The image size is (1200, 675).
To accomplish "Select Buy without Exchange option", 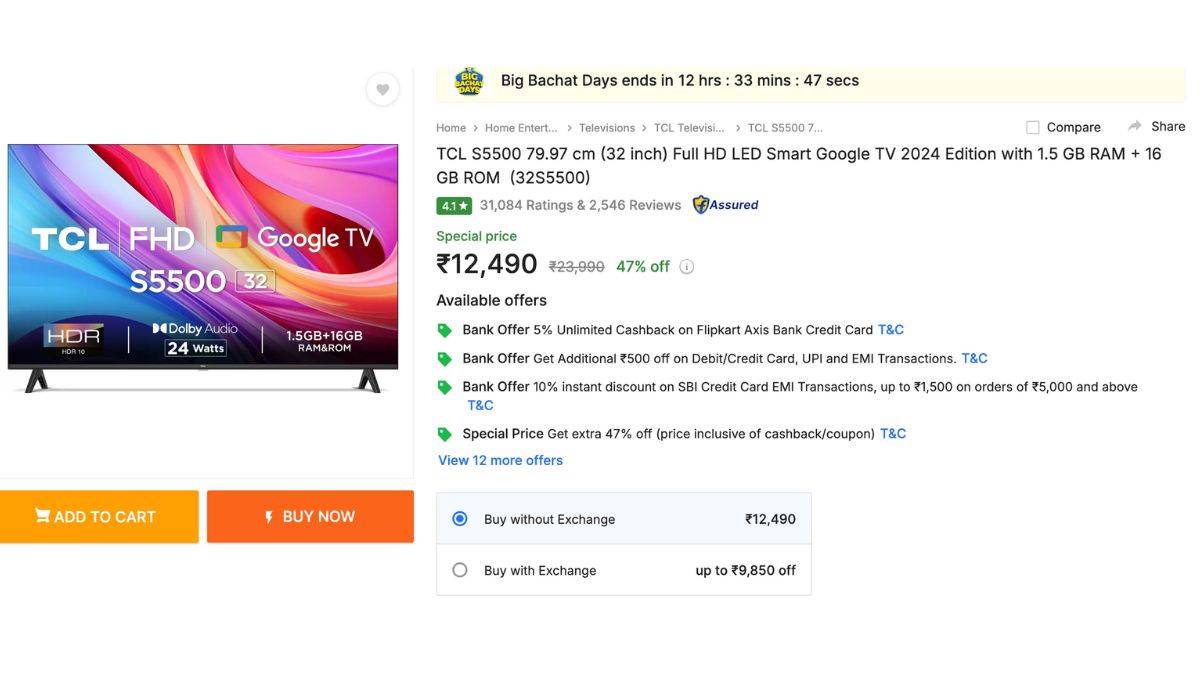I will click(x=460, y=519).
